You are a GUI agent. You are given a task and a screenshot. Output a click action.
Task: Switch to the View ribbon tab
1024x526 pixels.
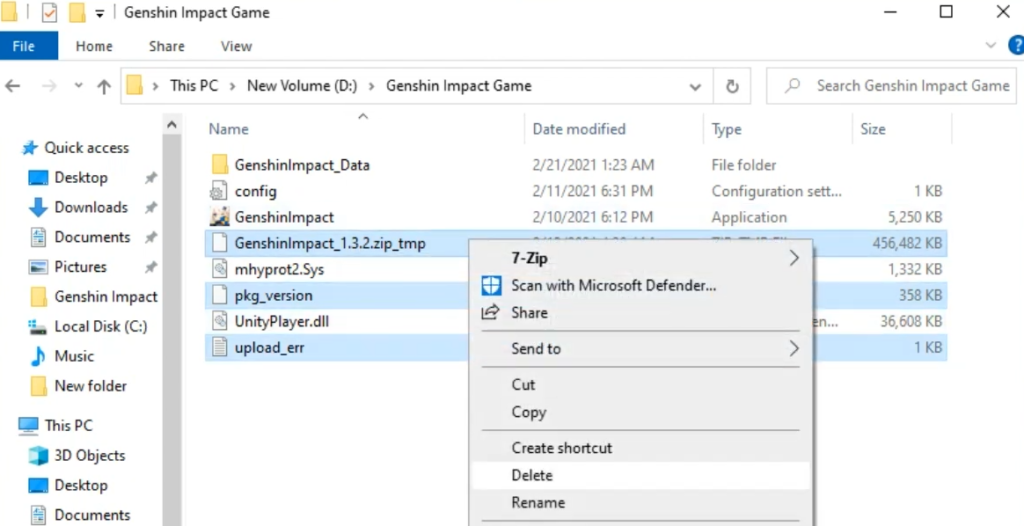pyautogui.click(x=236, y=46)
